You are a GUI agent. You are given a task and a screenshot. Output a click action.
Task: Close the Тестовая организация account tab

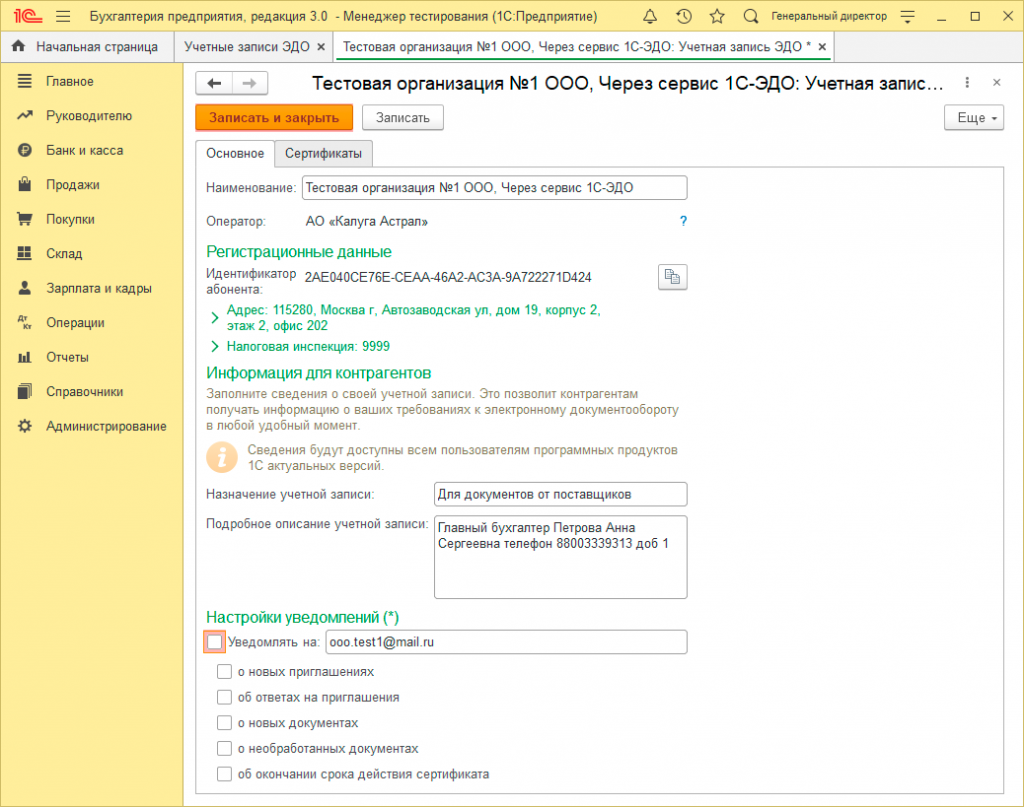822,47
